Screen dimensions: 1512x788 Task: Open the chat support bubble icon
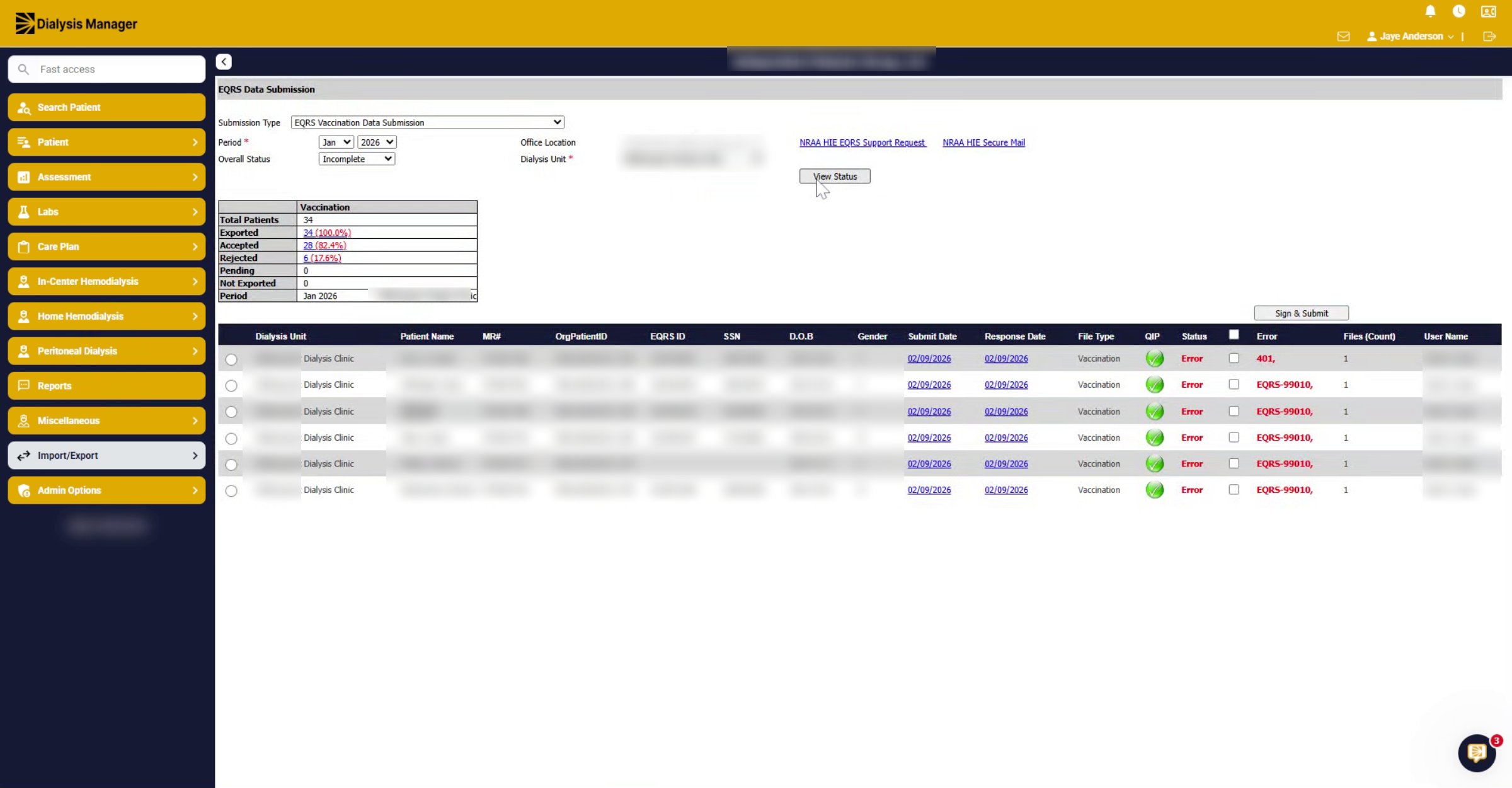(1477, 753)
